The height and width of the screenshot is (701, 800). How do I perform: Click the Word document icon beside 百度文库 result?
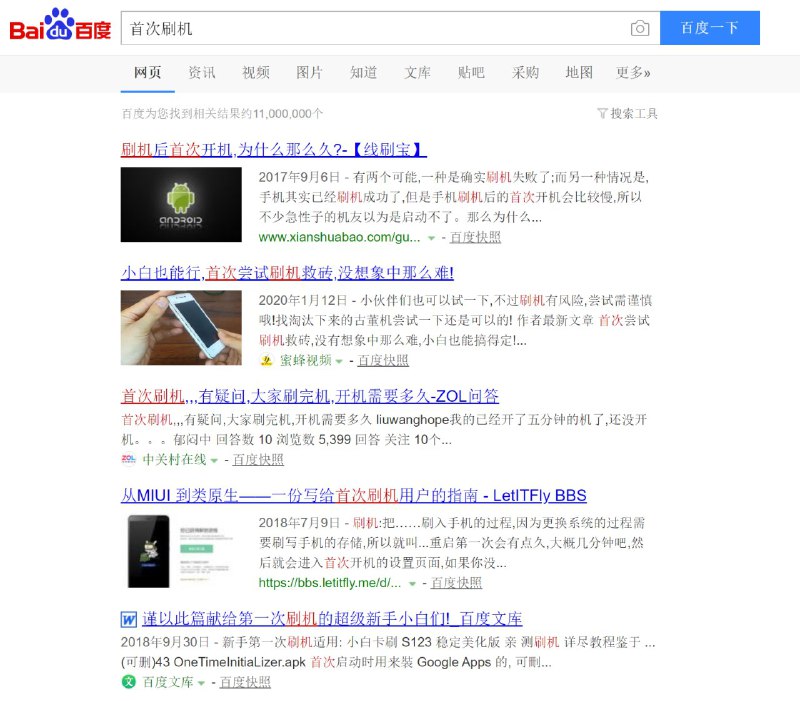(129, 619)
